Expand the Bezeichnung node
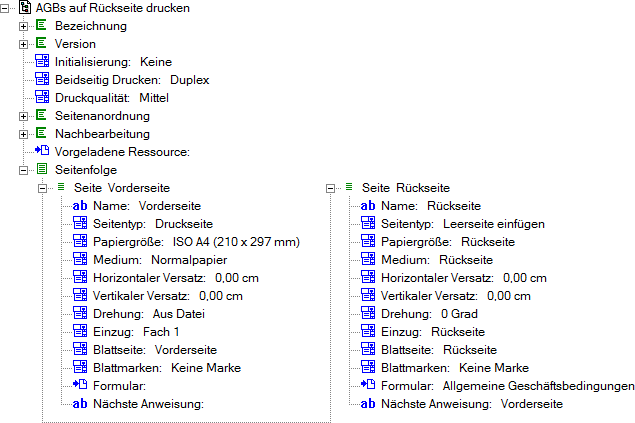 24,26
